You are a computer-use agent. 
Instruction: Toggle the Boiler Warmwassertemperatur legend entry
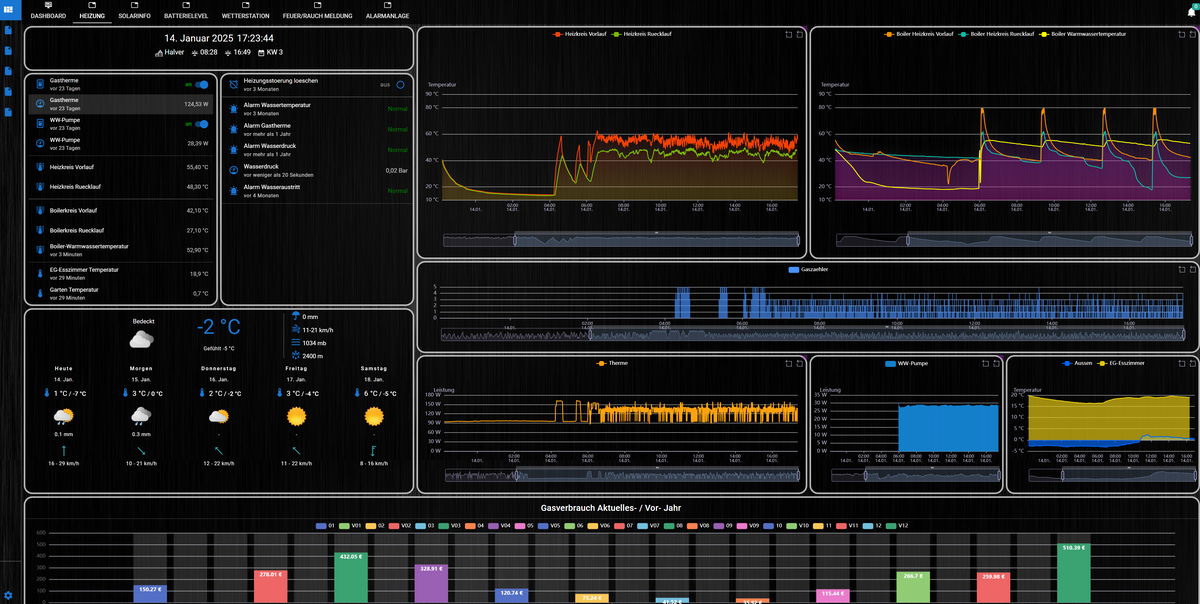[x=1084, y=34]
